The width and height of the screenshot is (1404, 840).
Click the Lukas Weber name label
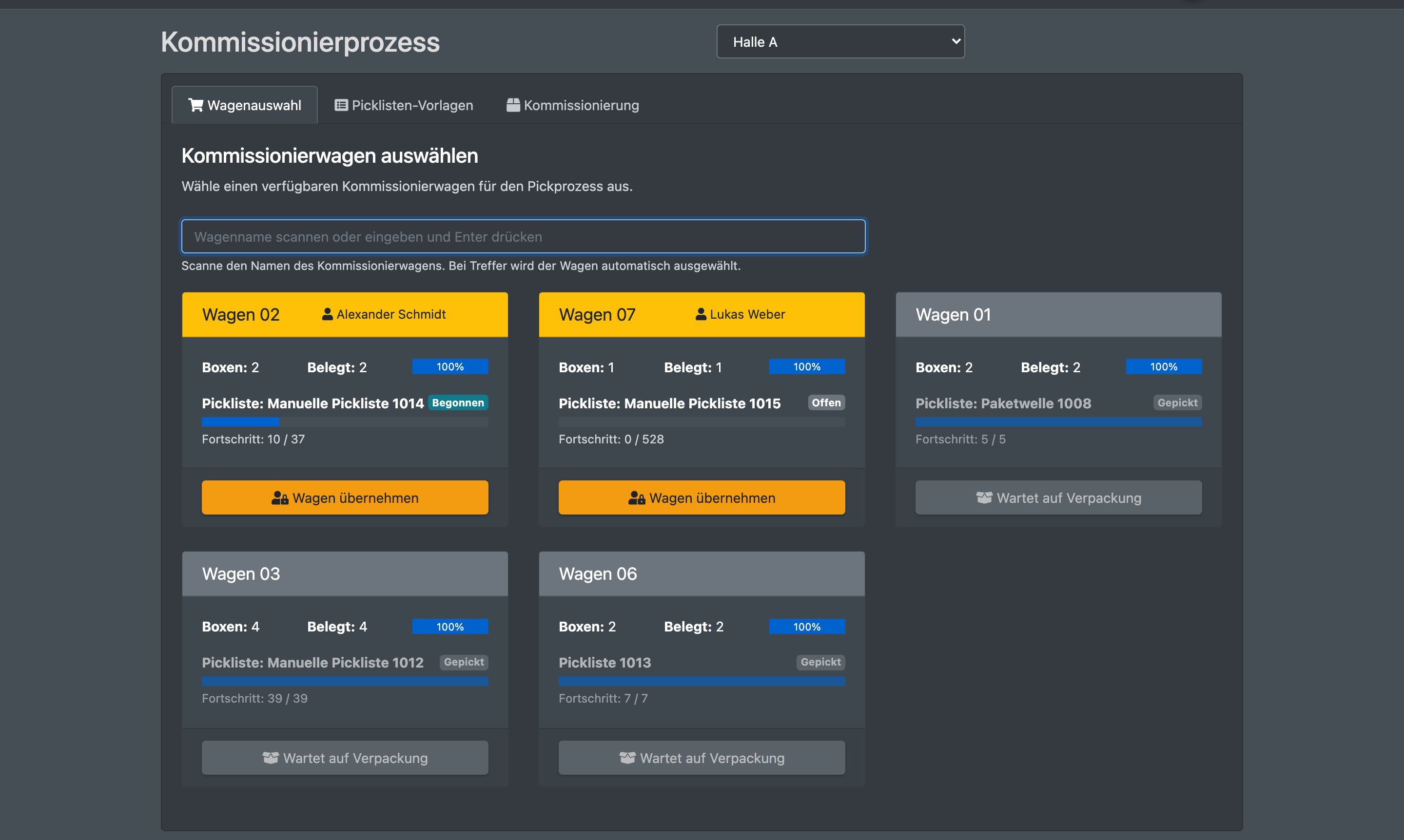point(748,314)
